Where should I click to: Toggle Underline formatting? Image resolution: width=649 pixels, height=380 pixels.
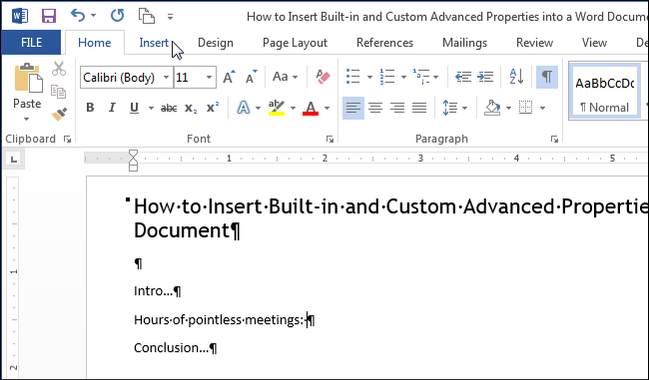(x=134, y=108)
